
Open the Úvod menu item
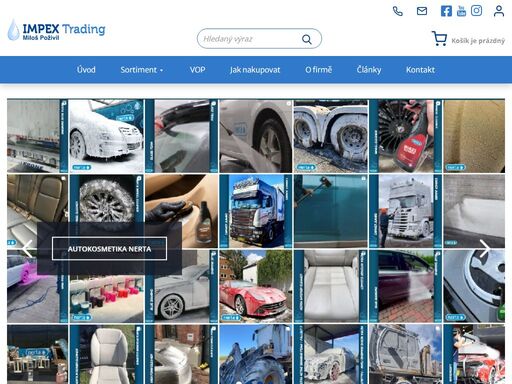click(x=86, y=70)
